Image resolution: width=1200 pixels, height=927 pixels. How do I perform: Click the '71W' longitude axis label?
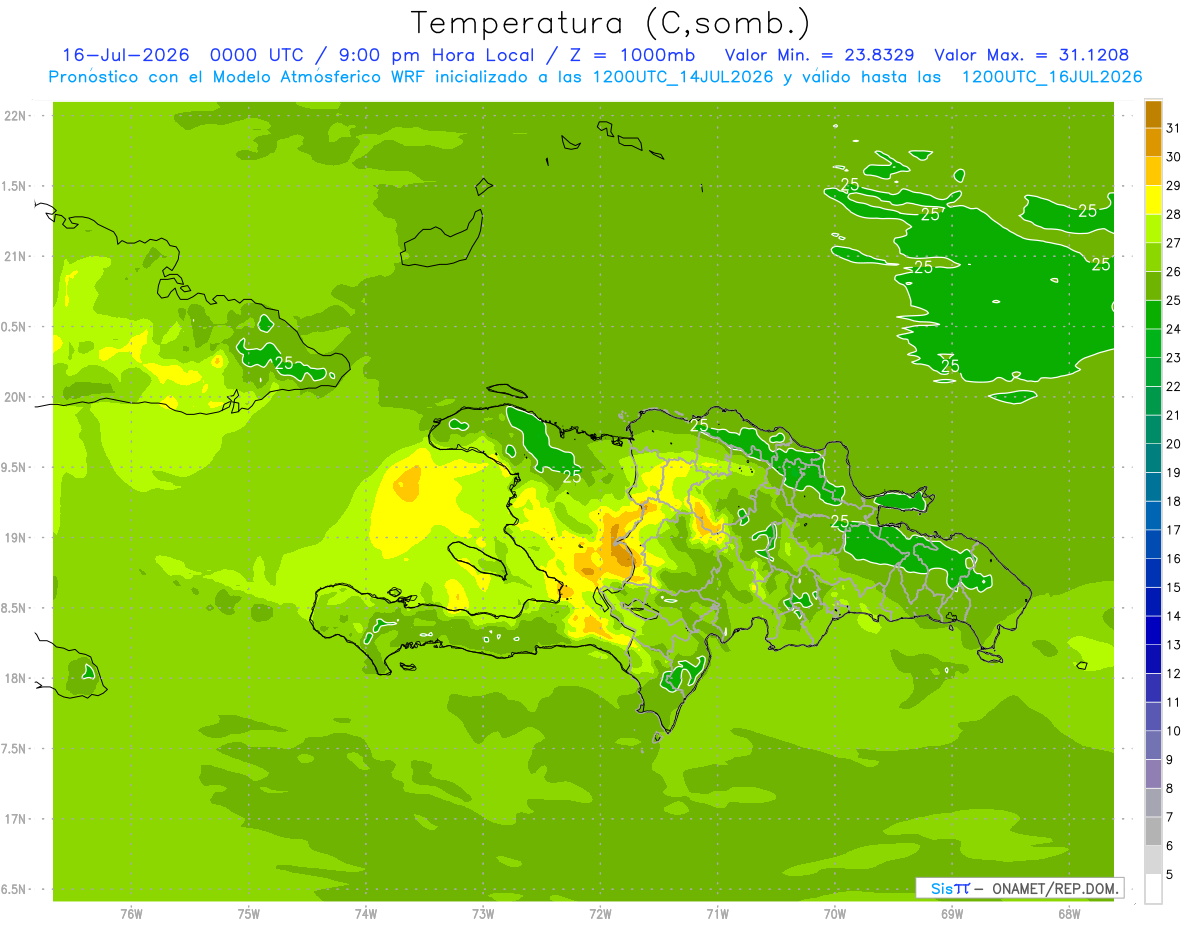click(717, 913)
